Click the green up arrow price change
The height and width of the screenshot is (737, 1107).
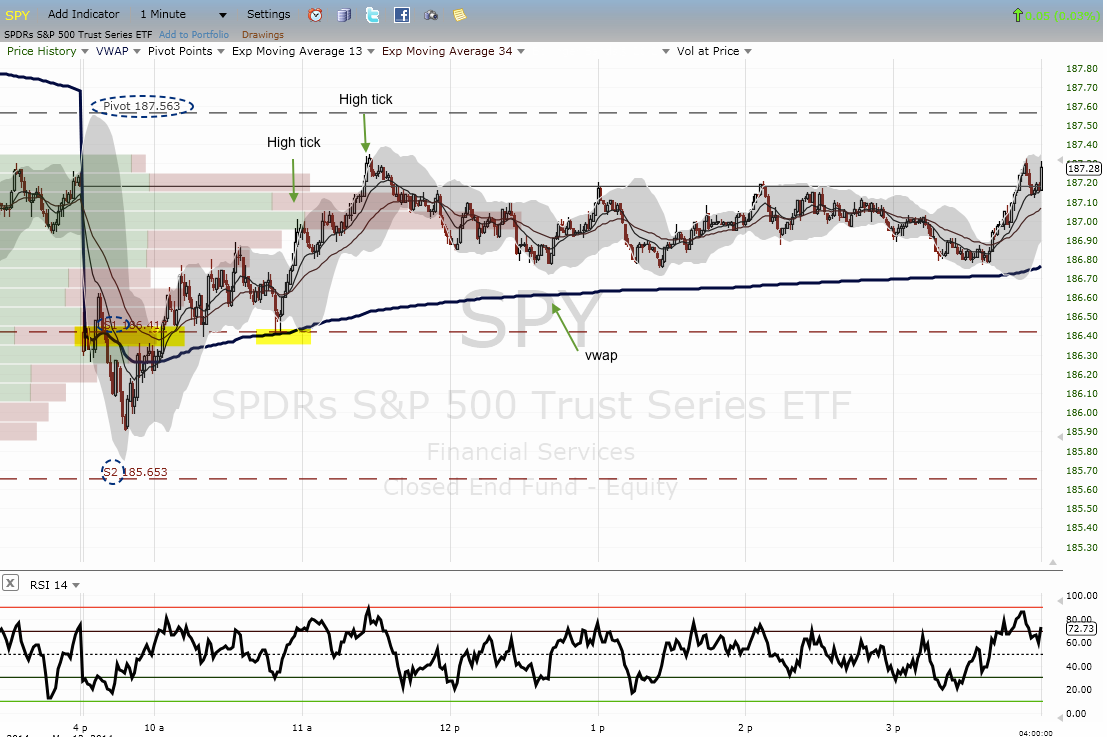coord(1017,15)
